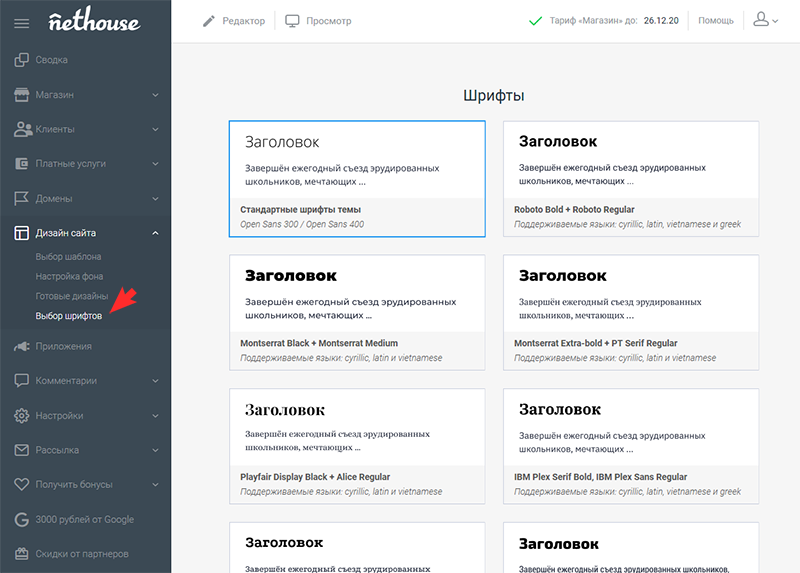Click the Магазин store icon
Screen dimensions: 800x573
(x=21, y=94)
